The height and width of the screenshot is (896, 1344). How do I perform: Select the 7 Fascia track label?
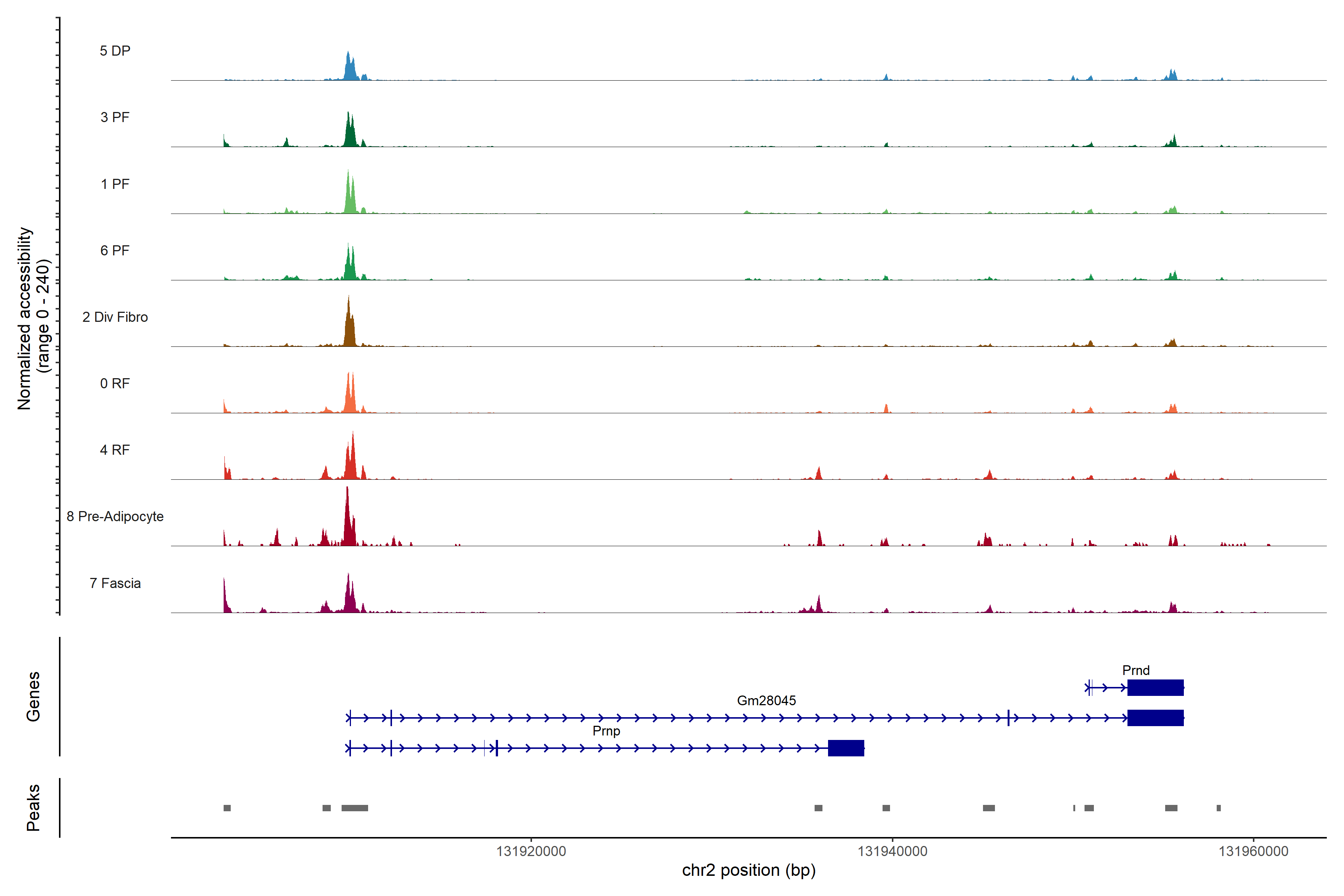(115, 584)
